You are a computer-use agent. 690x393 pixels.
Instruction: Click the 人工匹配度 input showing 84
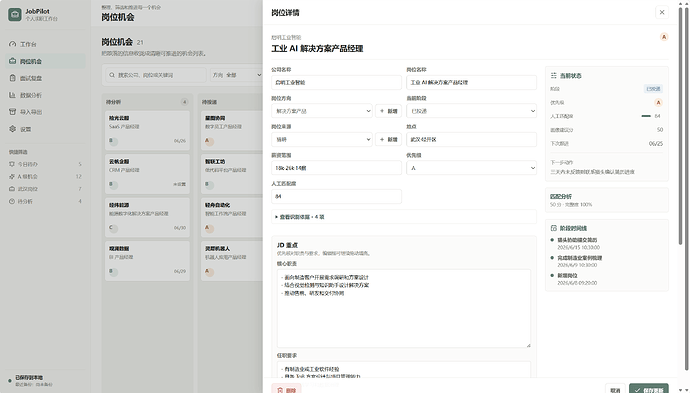[336, 196]
